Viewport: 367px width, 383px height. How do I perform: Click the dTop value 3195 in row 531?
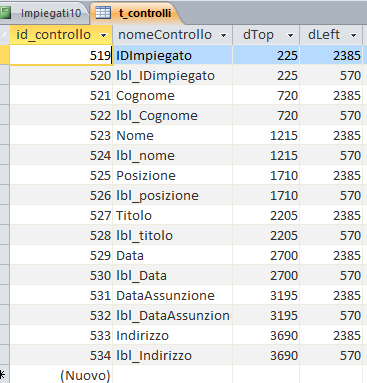(x=266, y=295)
